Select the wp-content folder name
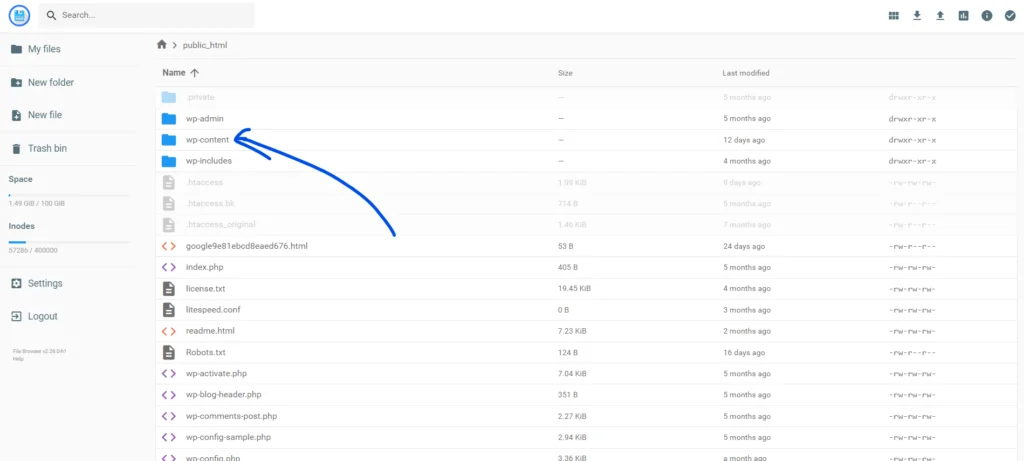1024x461 pixels. pyautogui.click(x=207, y=140)
